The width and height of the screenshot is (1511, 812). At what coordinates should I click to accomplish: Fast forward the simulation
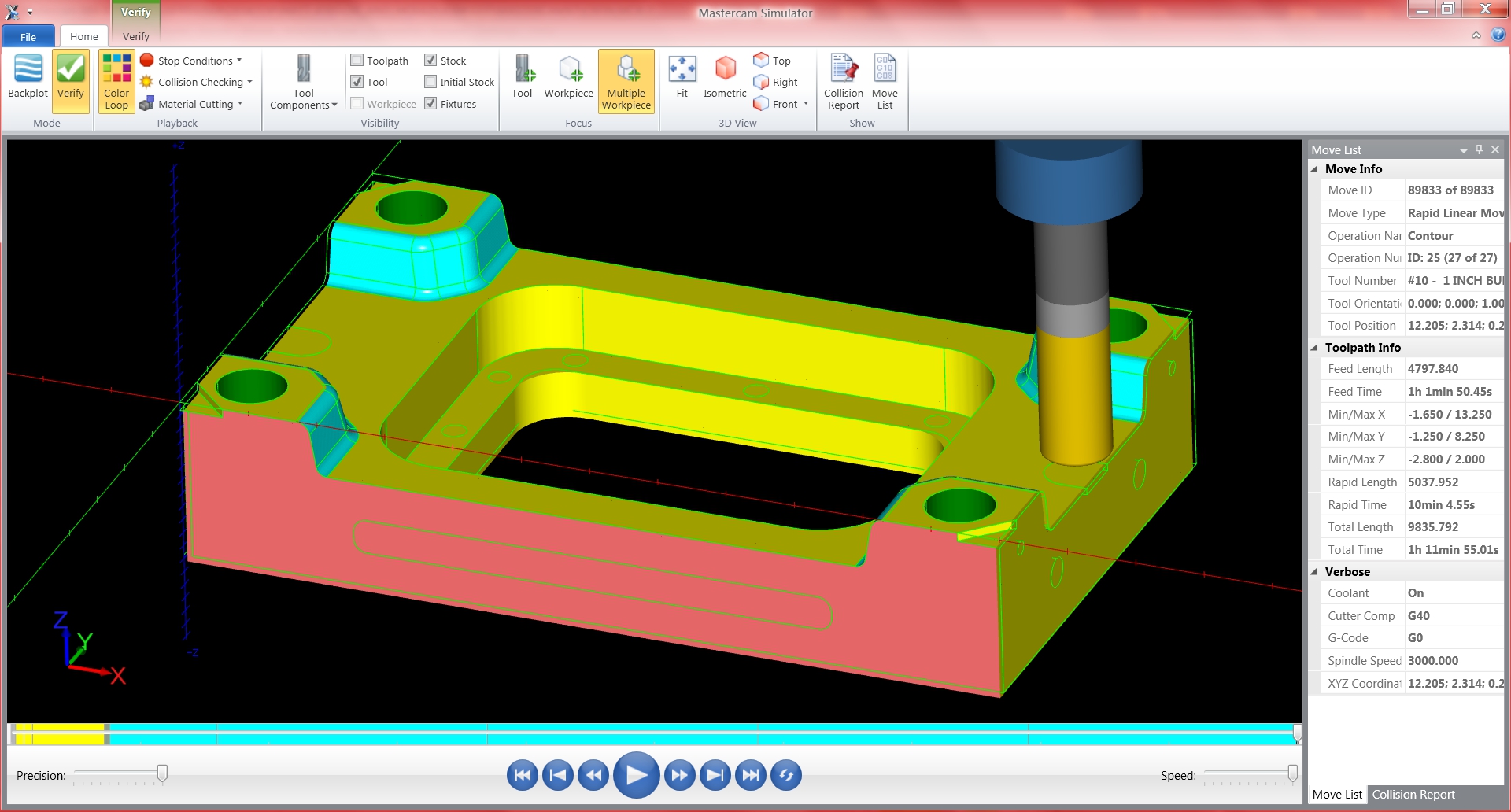tap(679, 775)
